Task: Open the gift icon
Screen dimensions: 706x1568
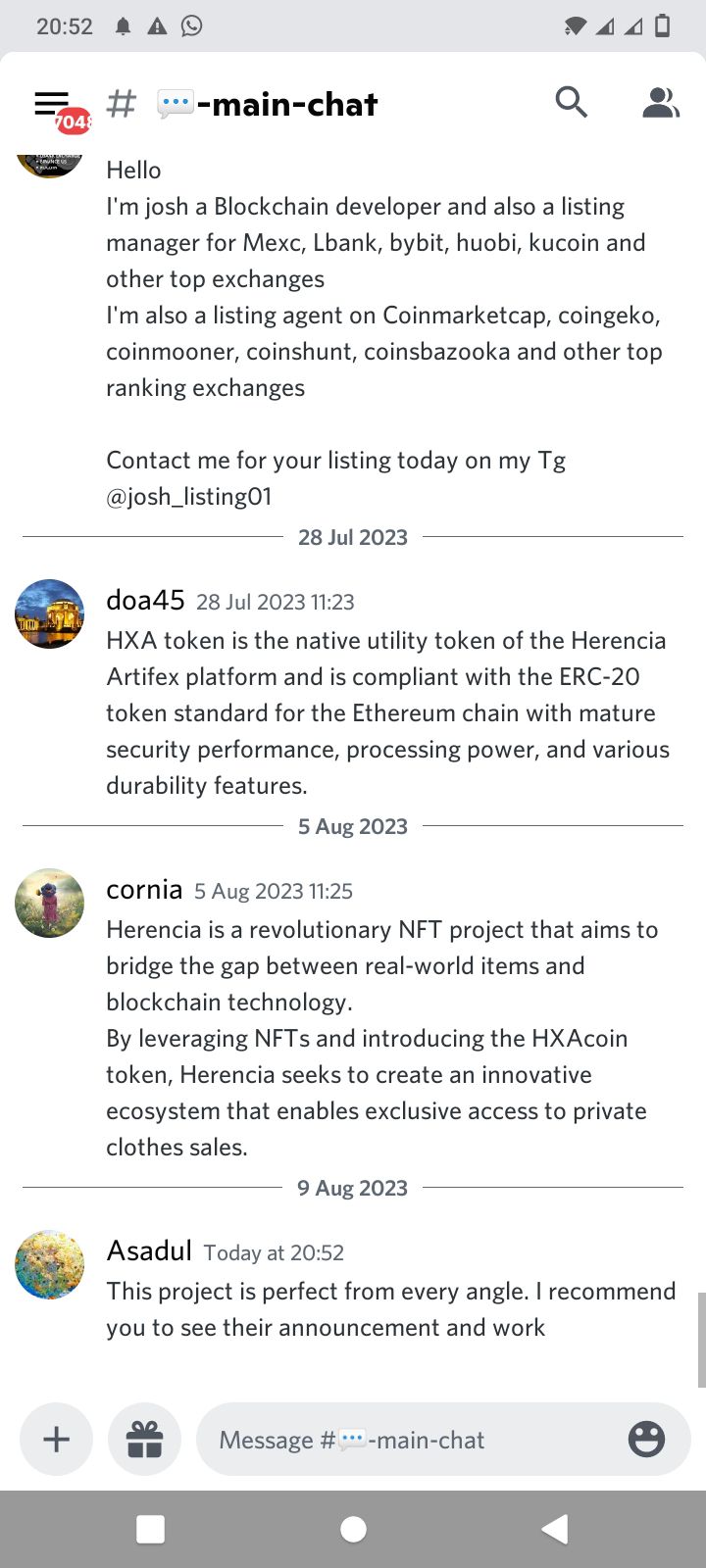Action: (144, 1439)
